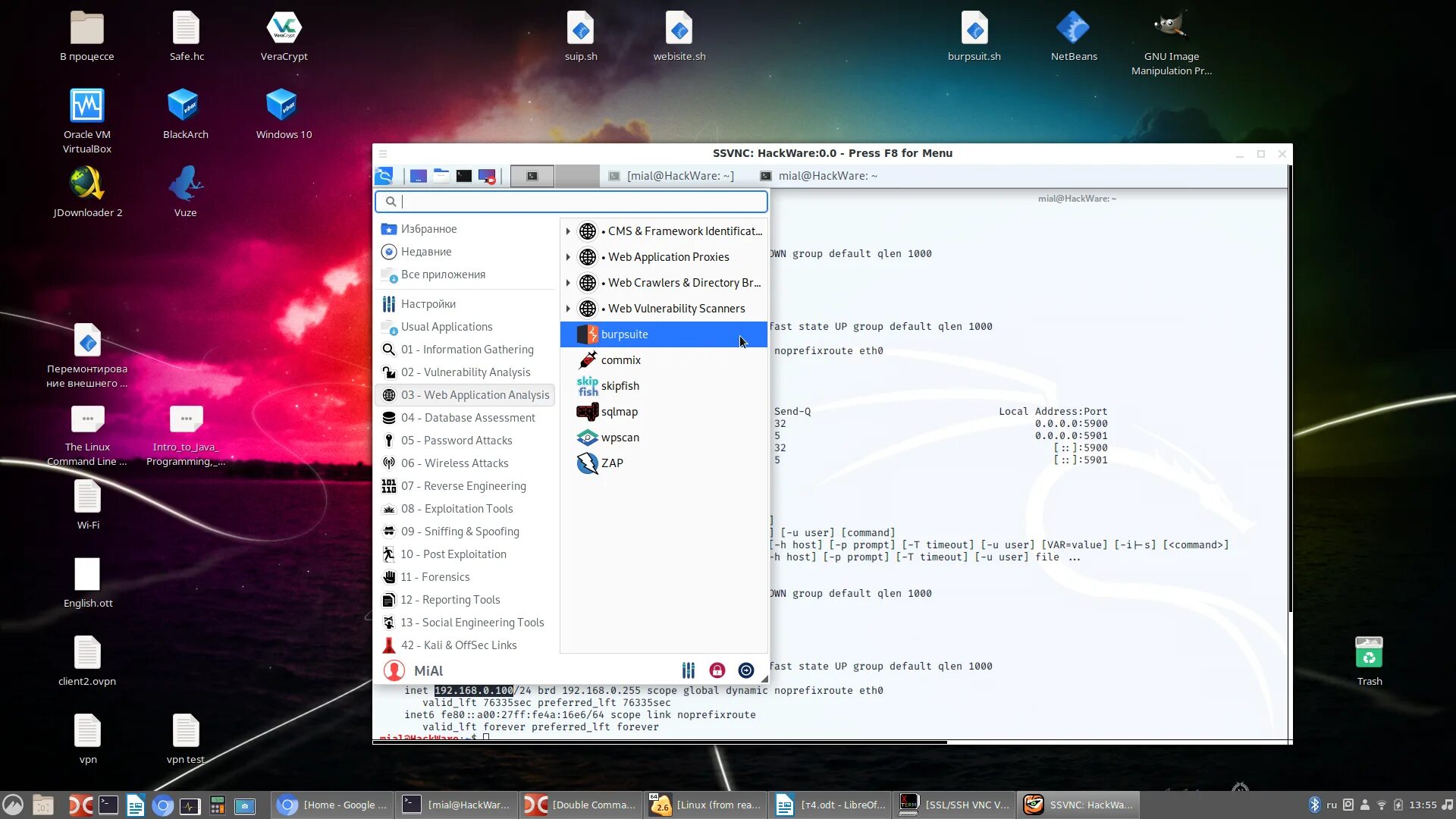Click the VeraCrypt desktop icon
Screen dimensions: 1456x819
click(x=283, y=28)
